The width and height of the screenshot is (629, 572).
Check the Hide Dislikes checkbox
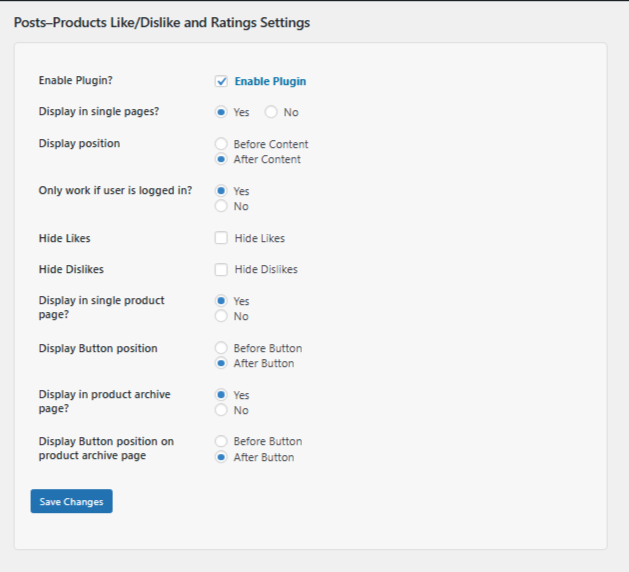click(221, 269)
